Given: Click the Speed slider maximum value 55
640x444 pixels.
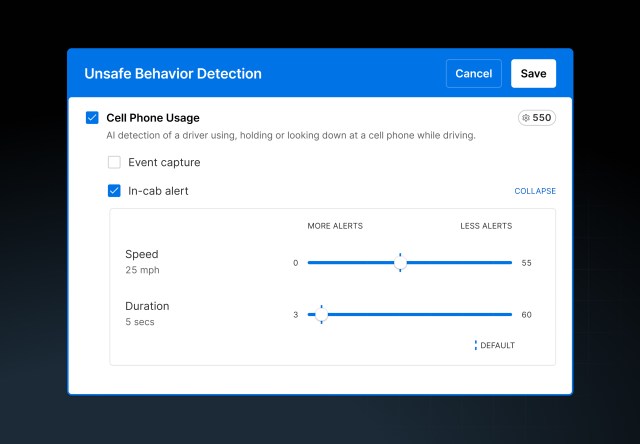Looking at the screenshot, I should pyautogui.click(x=526, y=263).
